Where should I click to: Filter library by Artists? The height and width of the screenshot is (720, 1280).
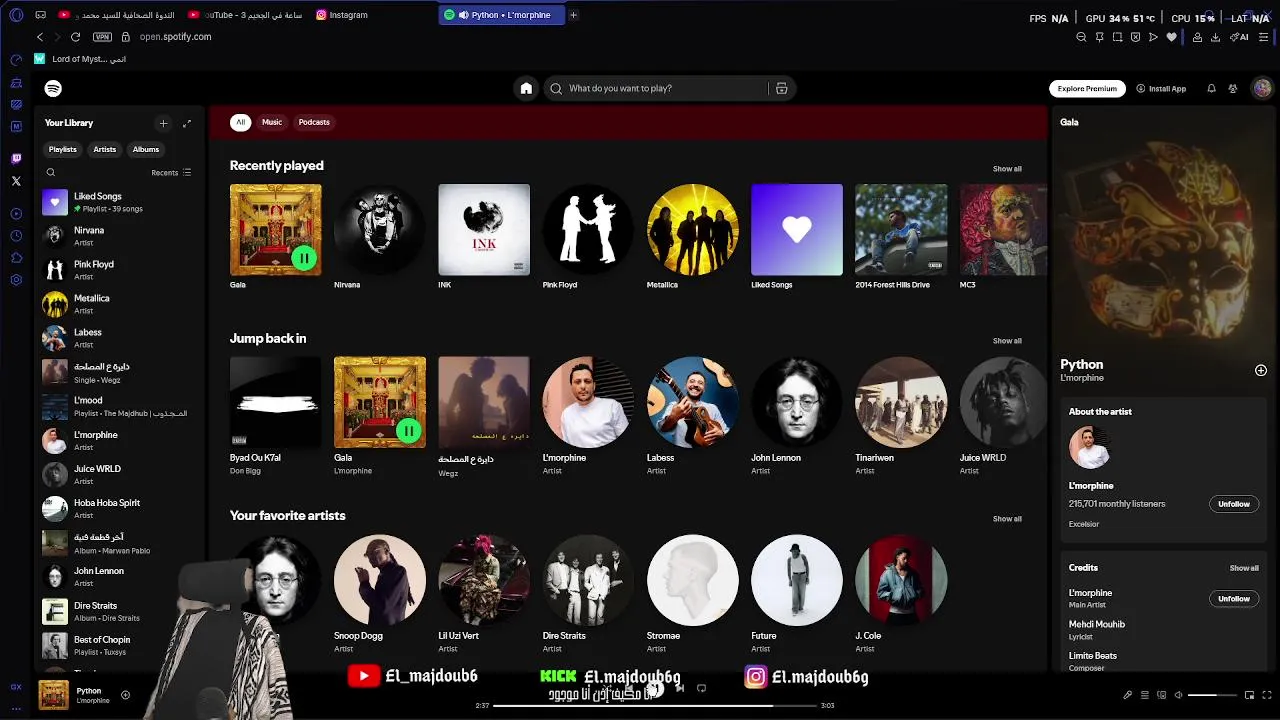[105, 149]
